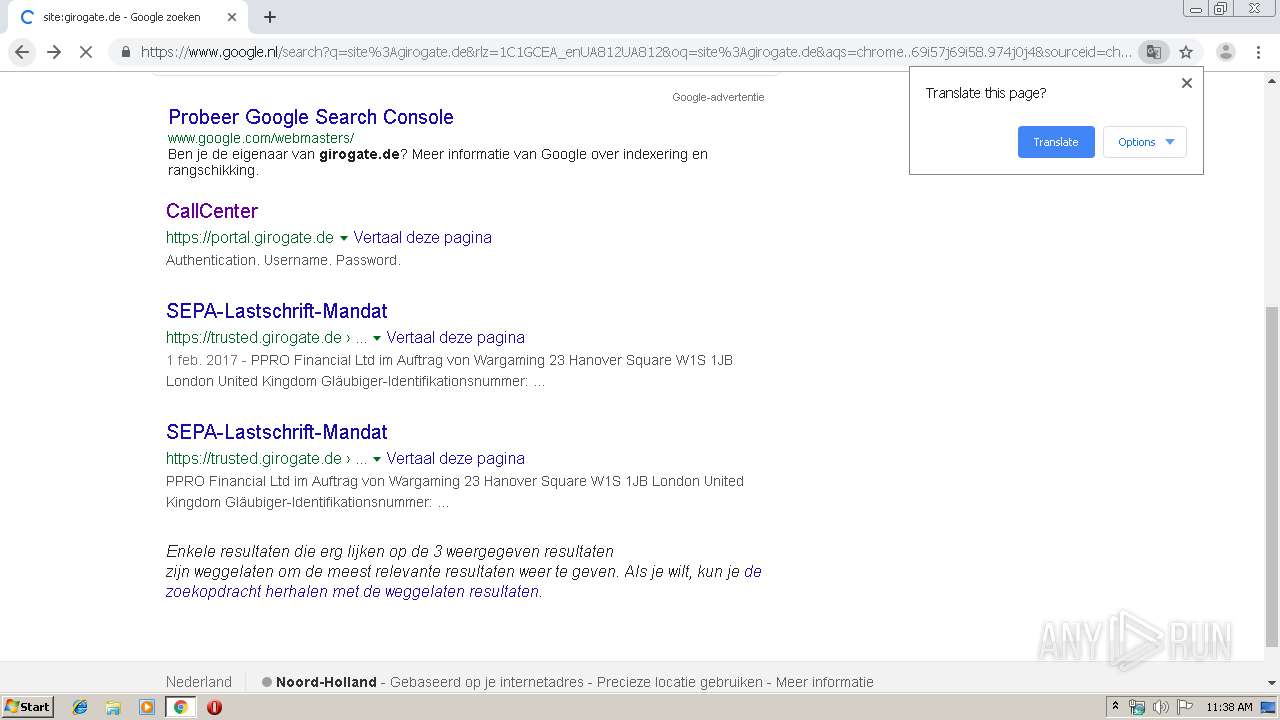The image size is (1280, 720).
Task: Open Probeer Google Search Console link
Action: point(311,117)
